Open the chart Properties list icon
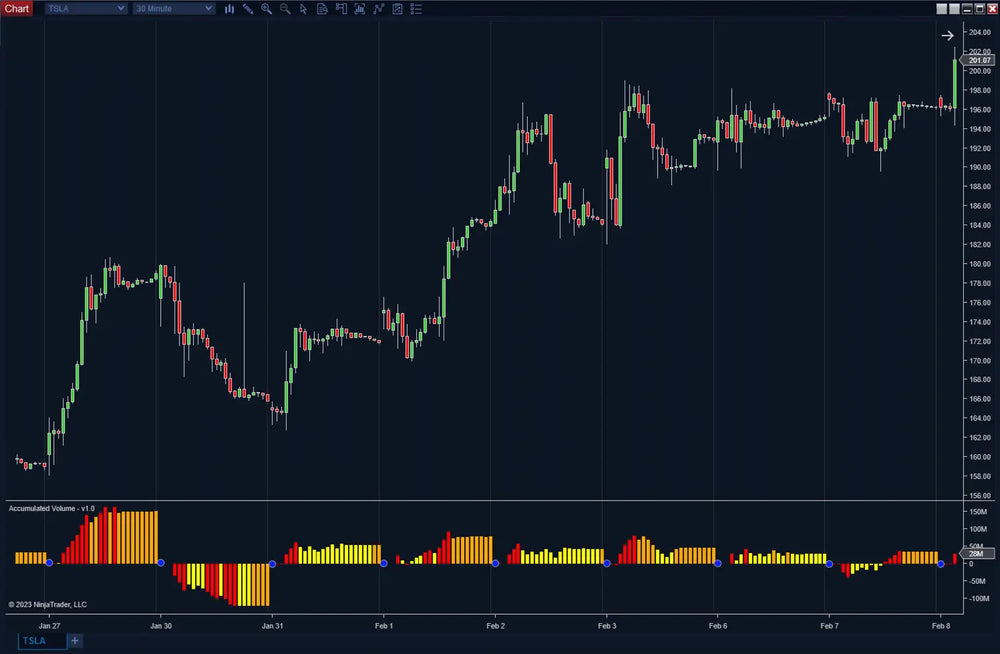 (416, 8)
